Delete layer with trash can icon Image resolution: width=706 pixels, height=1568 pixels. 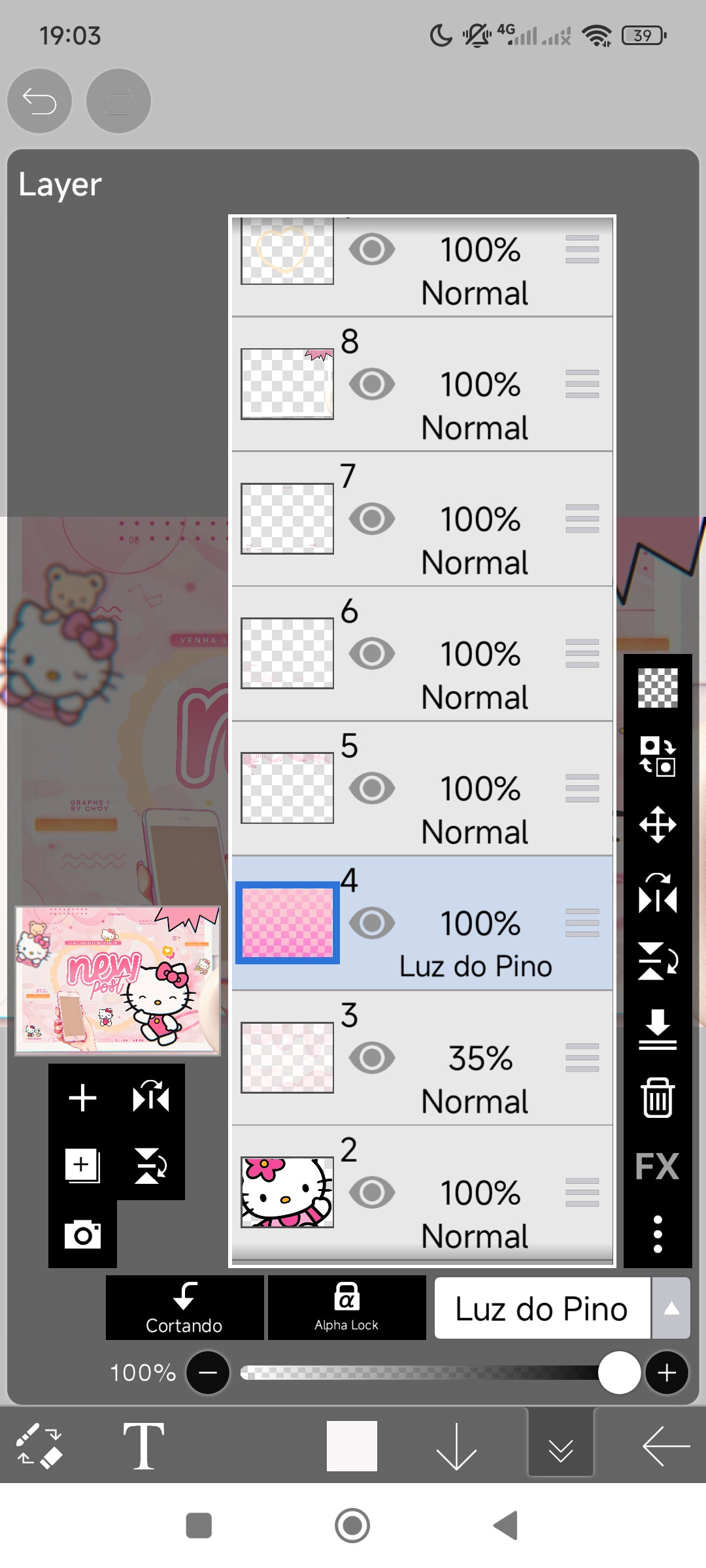[657, 1098]
